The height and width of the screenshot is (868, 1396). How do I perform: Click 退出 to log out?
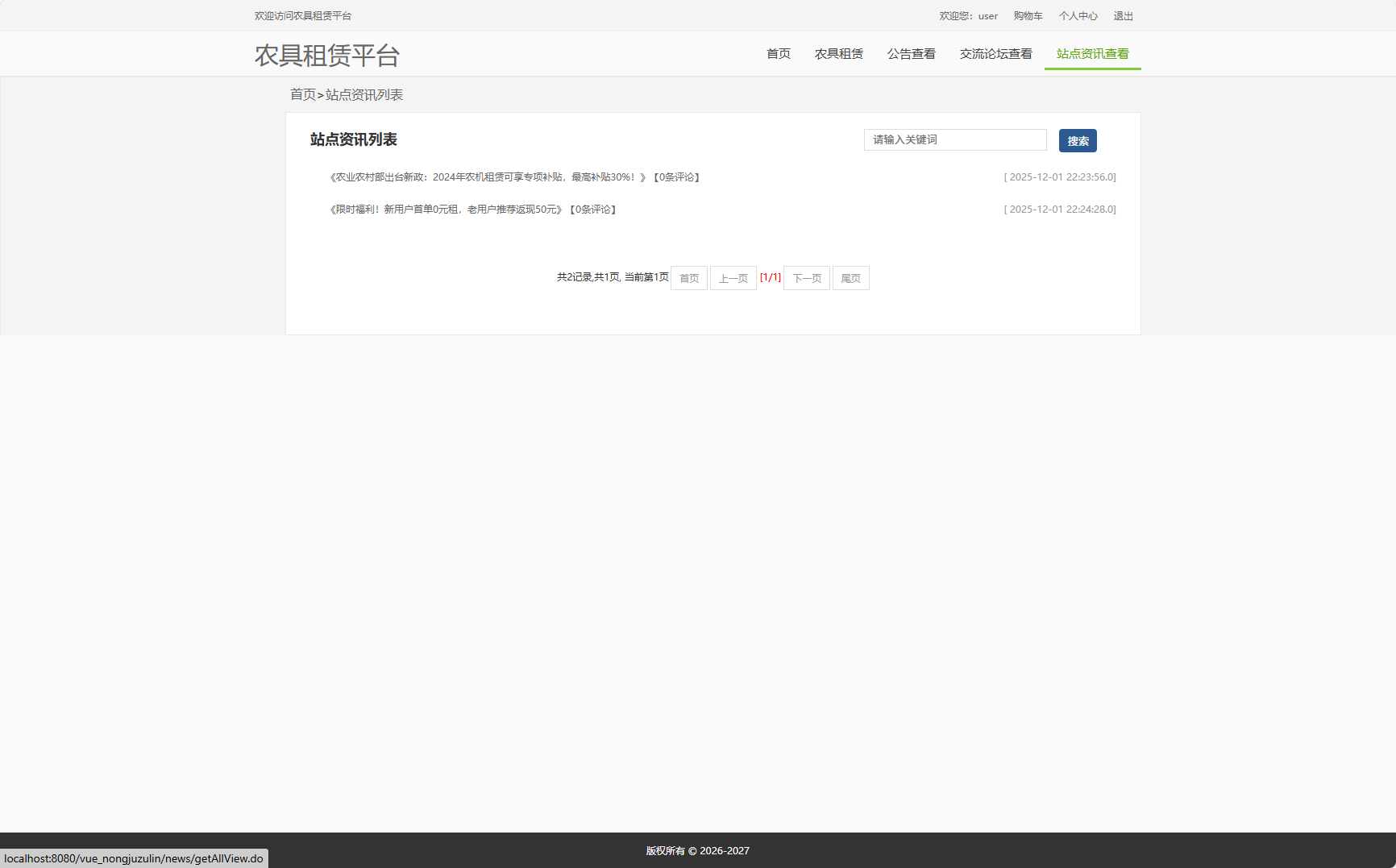click(1123, 15)
